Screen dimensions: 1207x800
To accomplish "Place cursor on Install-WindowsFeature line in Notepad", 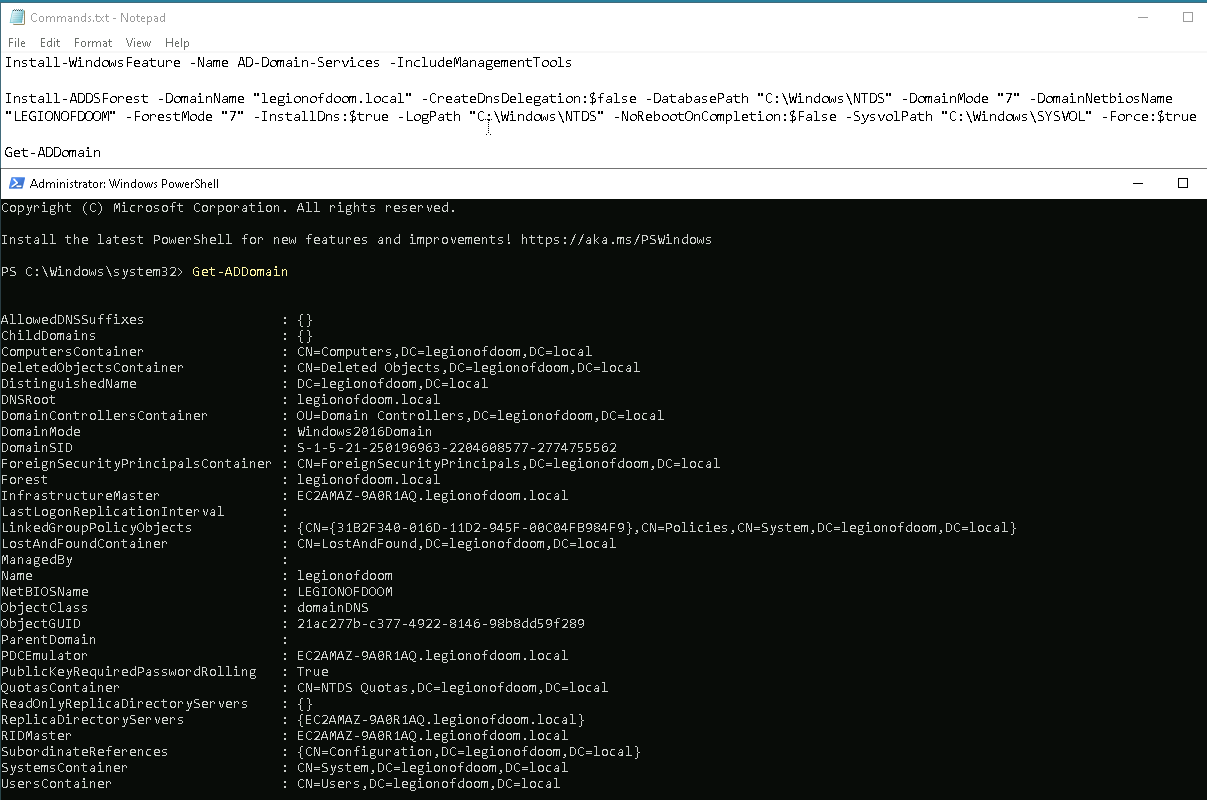I will coord(288,63).
